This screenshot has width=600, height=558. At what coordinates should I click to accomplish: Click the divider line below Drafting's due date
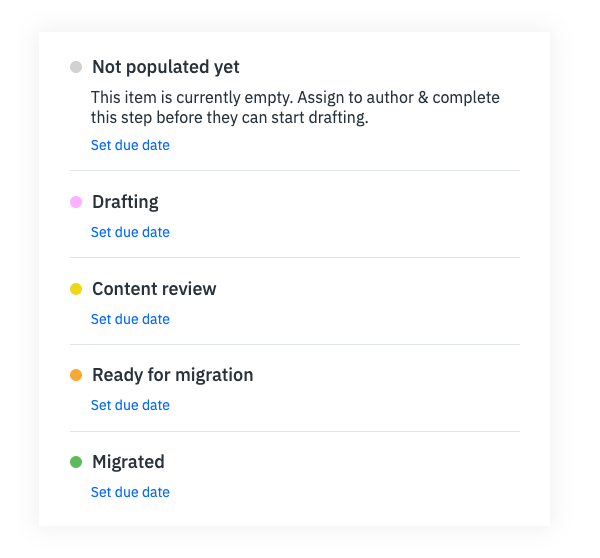[x=295, y=258]
